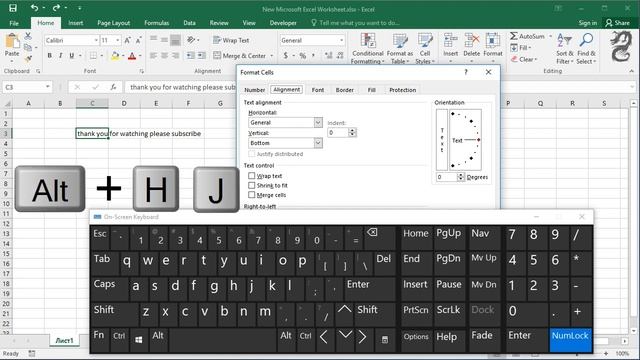Click Esc key on On-Screen Keyboard

point(99,238)
